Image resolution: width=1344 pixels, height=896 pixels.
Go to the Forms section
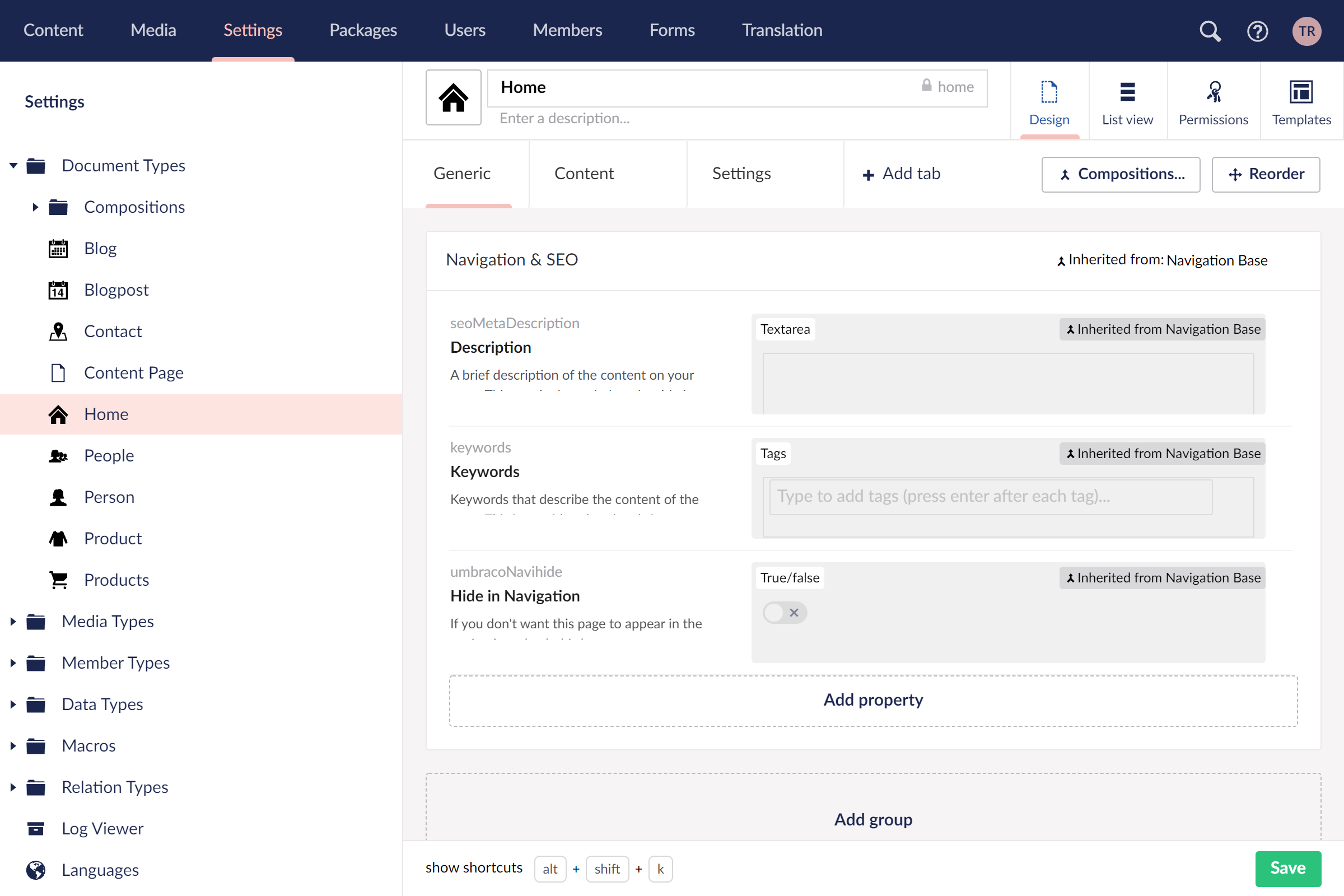coord(672,30)
